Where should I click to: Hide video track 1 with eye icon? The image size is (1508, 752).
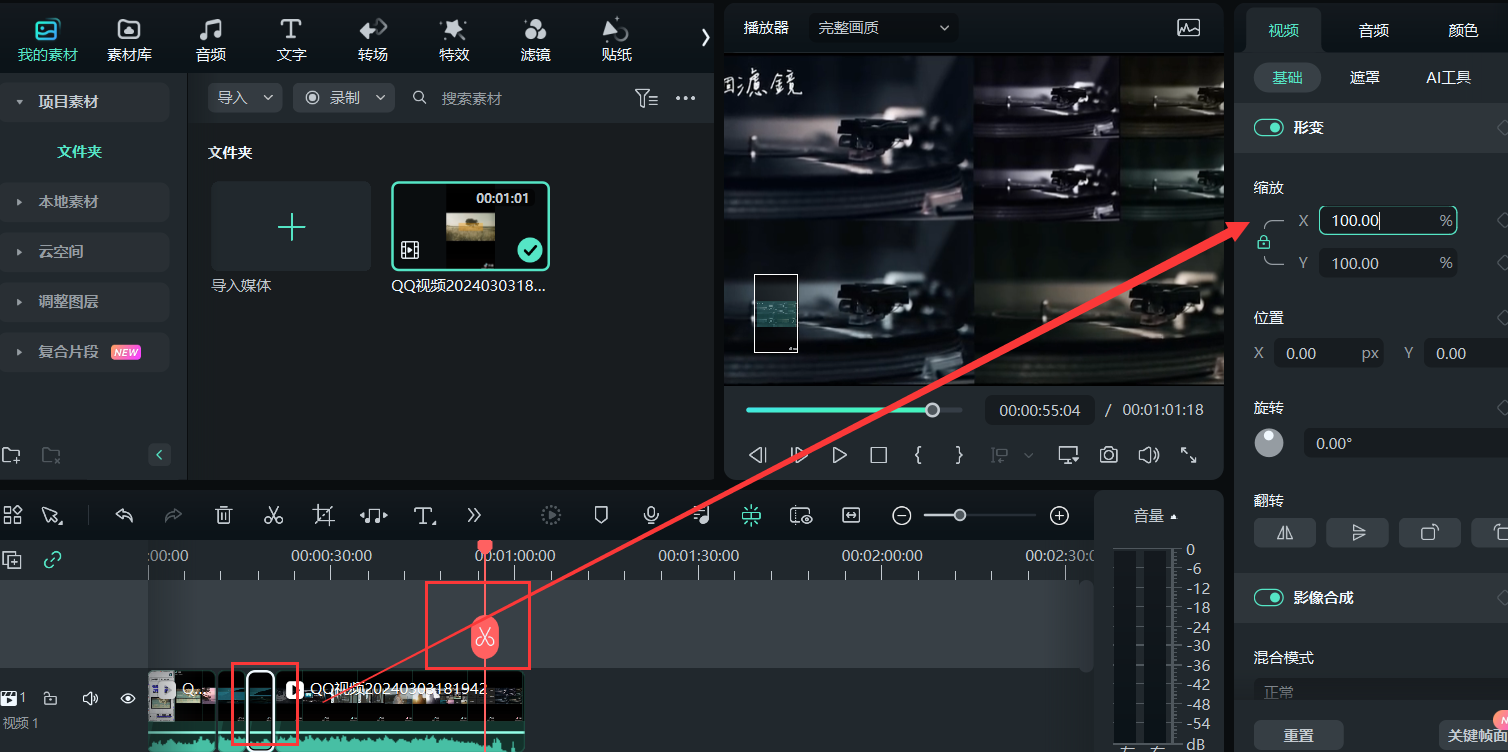pyautogui.click(x=128, y=699)
